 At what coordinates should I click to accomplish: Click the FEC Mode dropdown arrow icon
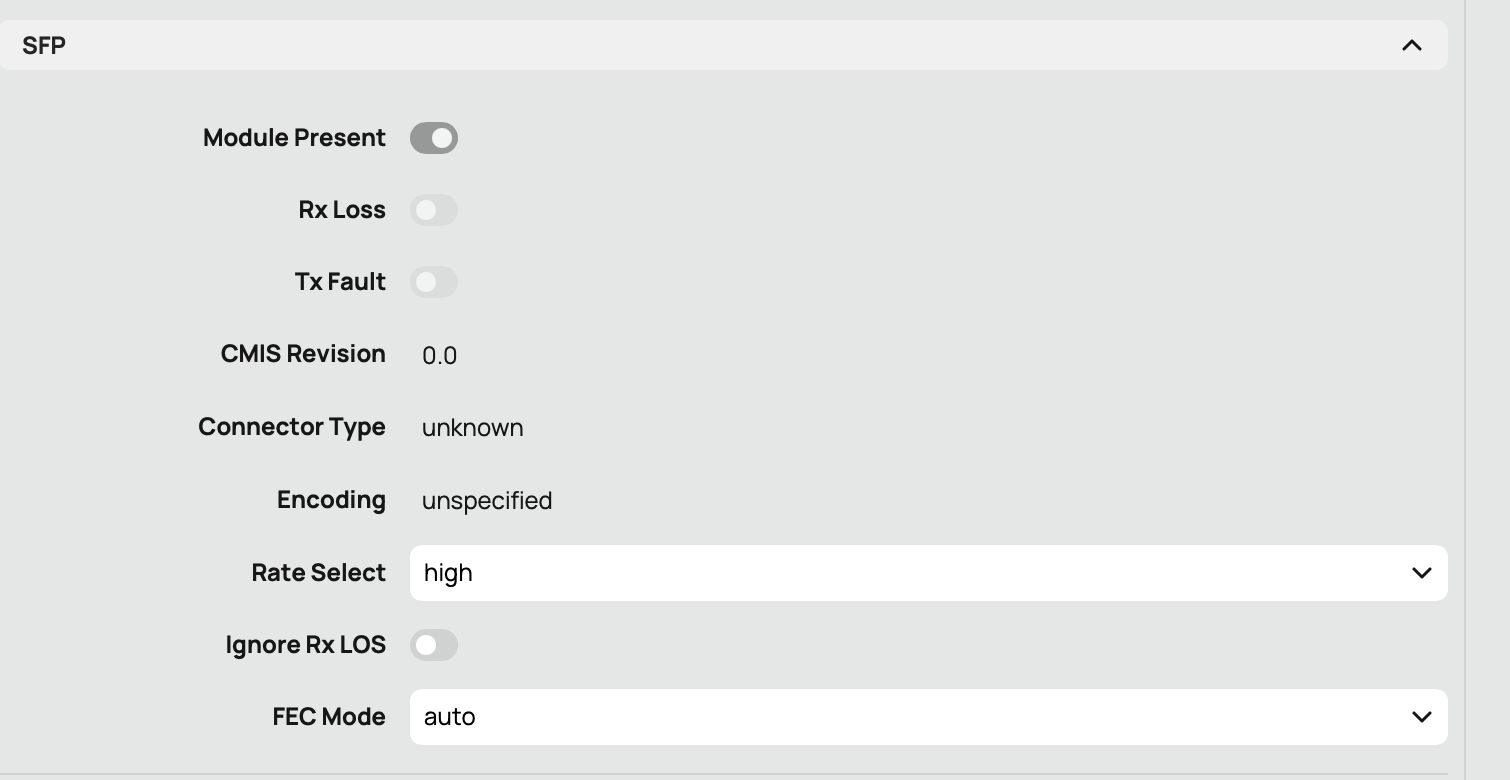point(1421,717)
